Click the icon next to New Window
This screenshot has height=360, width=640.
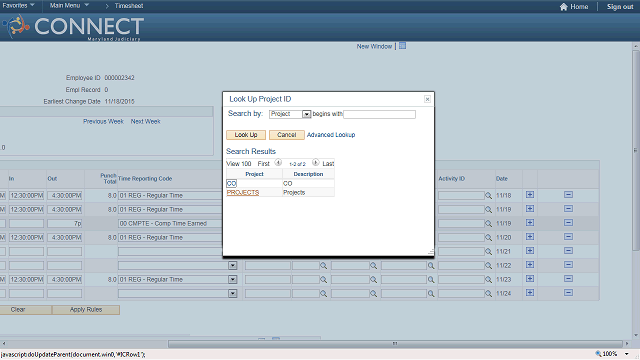[x=402, y=46]
